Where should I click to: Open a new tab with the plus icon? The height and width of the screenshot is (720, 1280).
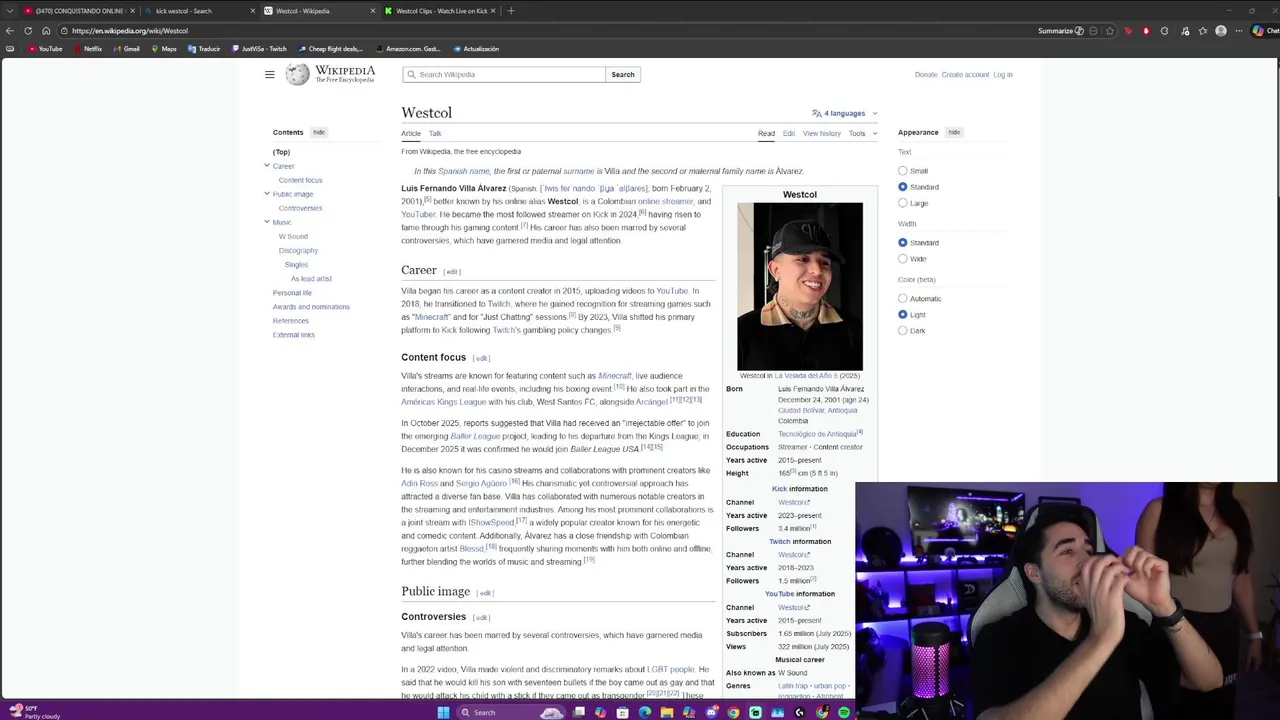511,11
